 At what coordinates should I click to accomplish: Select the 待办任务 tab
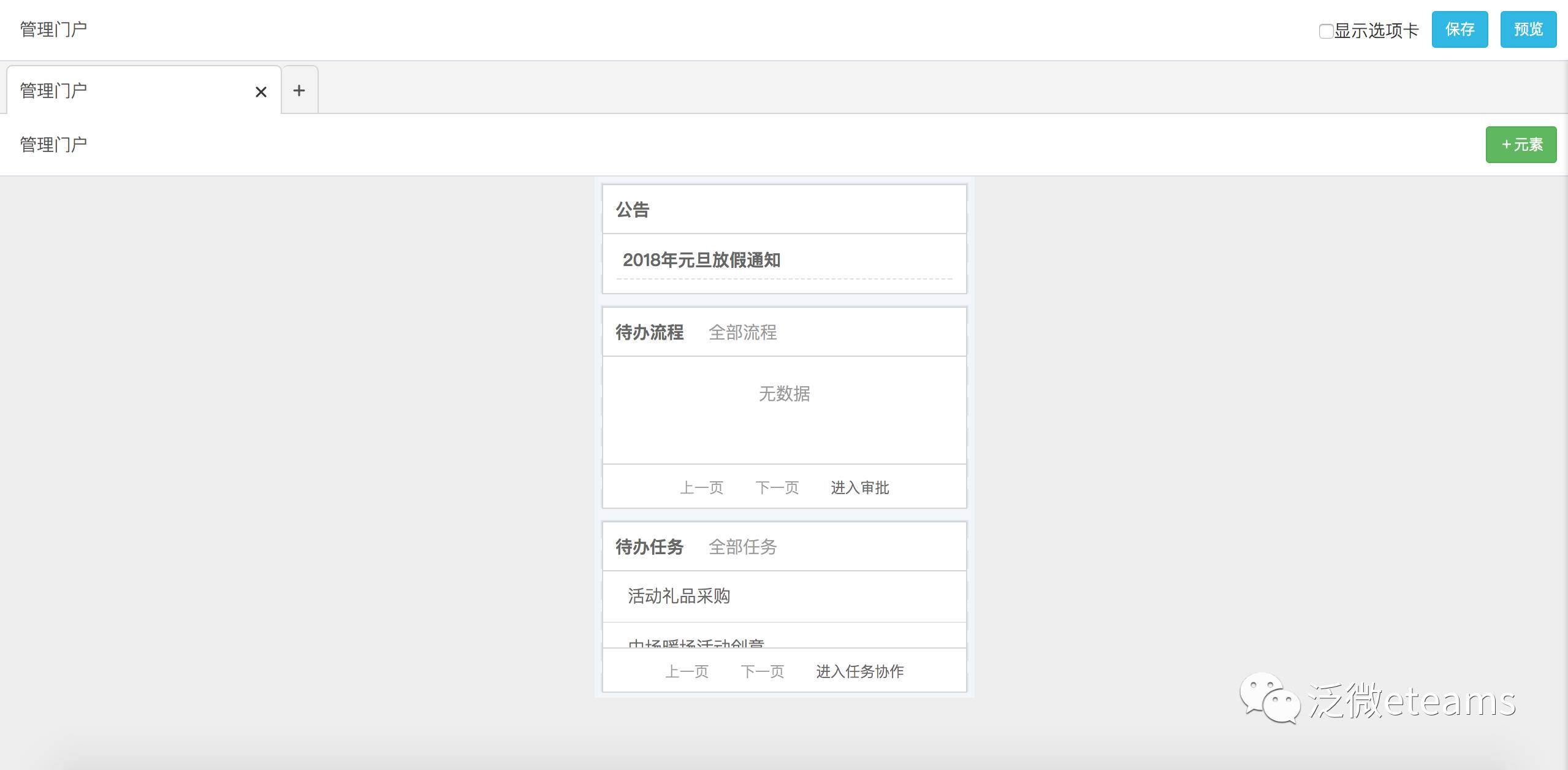coord(649,547)
